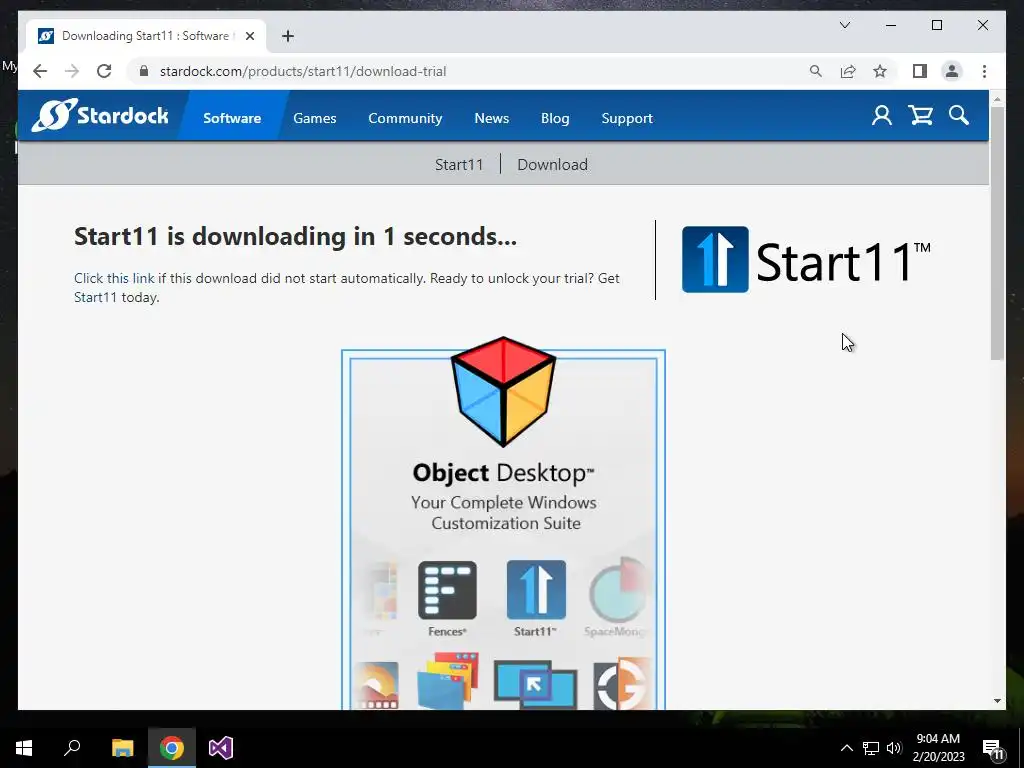Open the Community menu

[405, 118]
